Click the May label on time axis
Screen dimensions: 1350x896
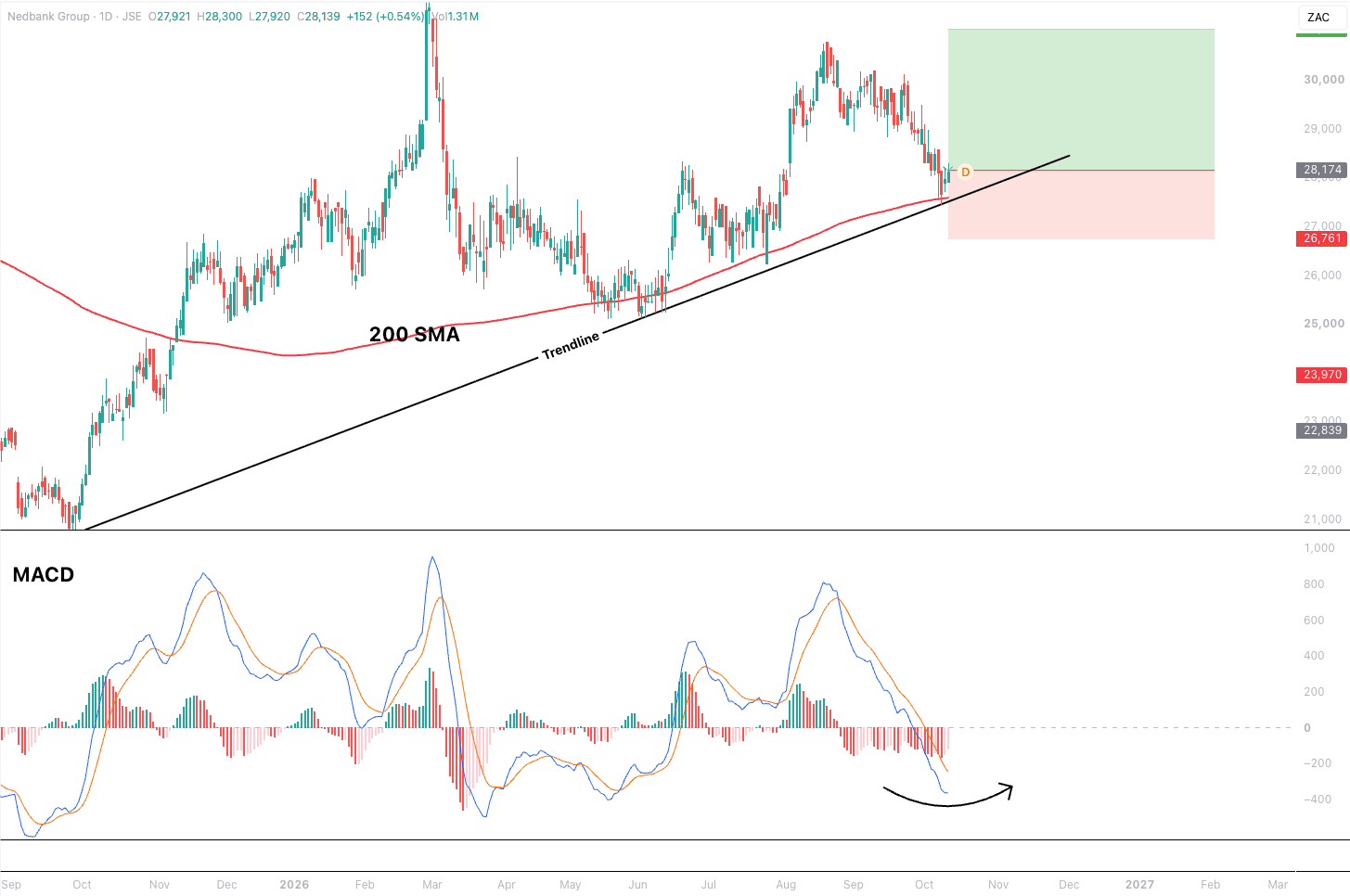tap(571, 885)
